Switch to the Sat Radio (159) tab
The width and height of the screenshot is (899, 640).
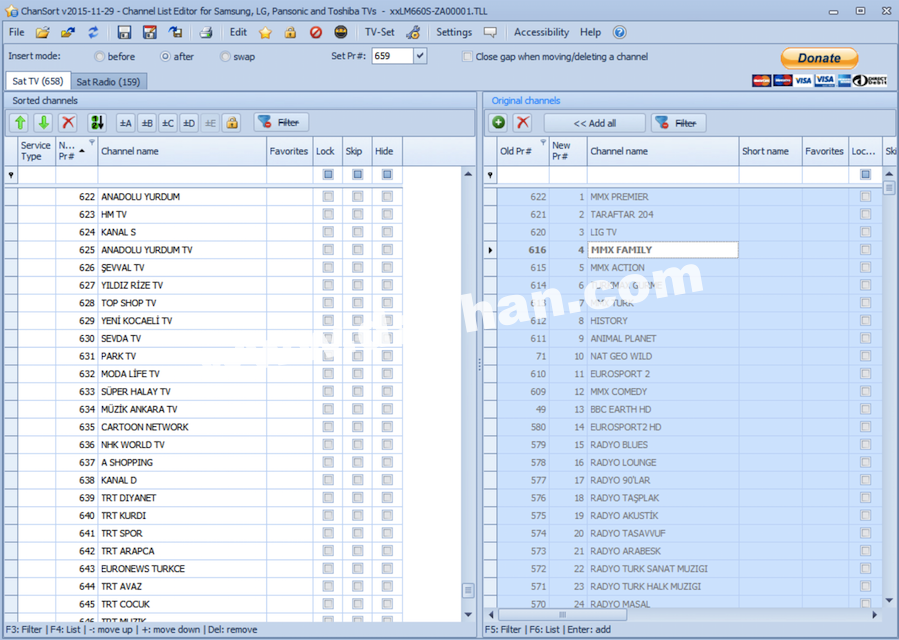108,82
